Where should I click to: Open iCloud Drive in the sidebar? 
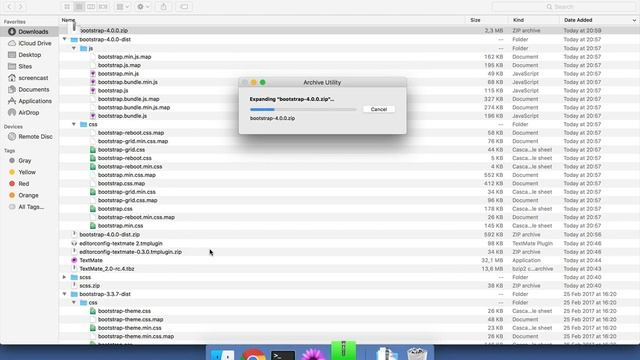pos(30,43)
